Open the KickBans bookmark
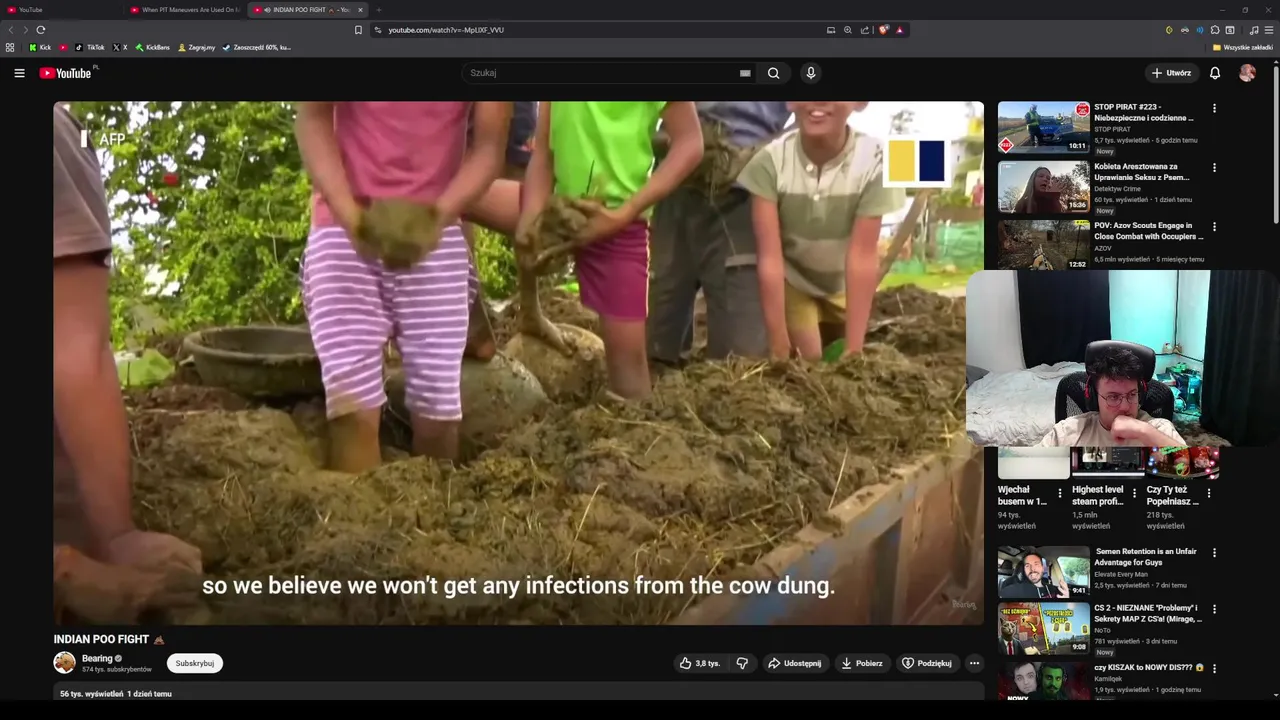The image size is (1280, 720). (153, 47)
